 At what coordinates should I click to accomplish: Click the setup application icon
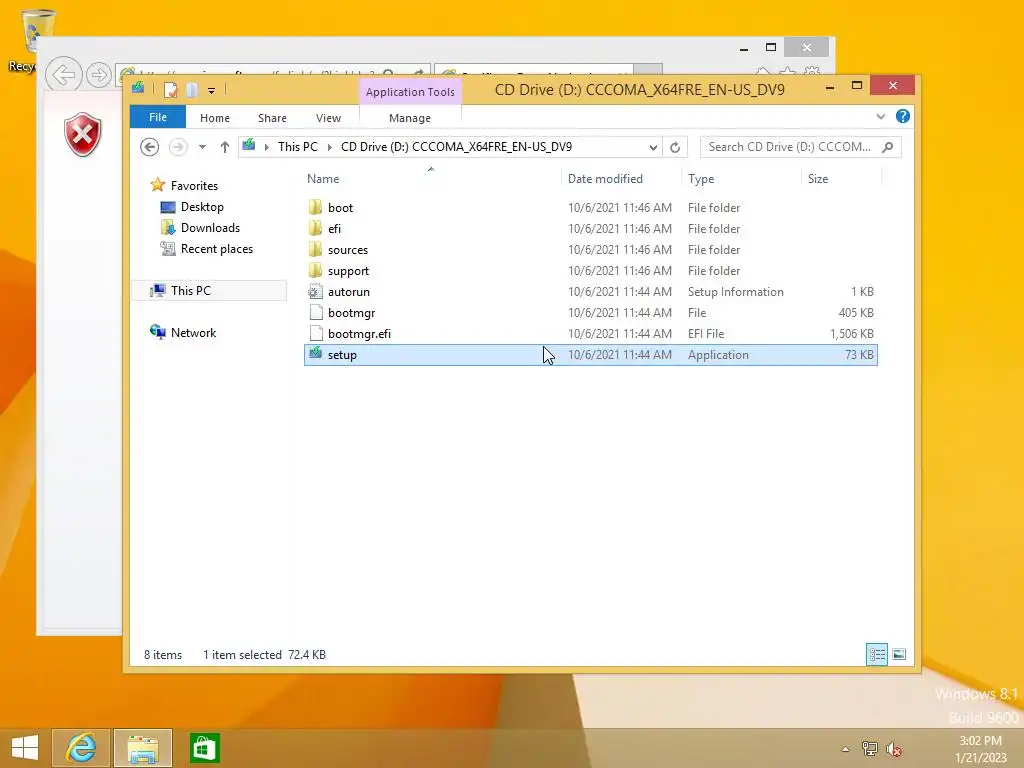coord(315,353)
